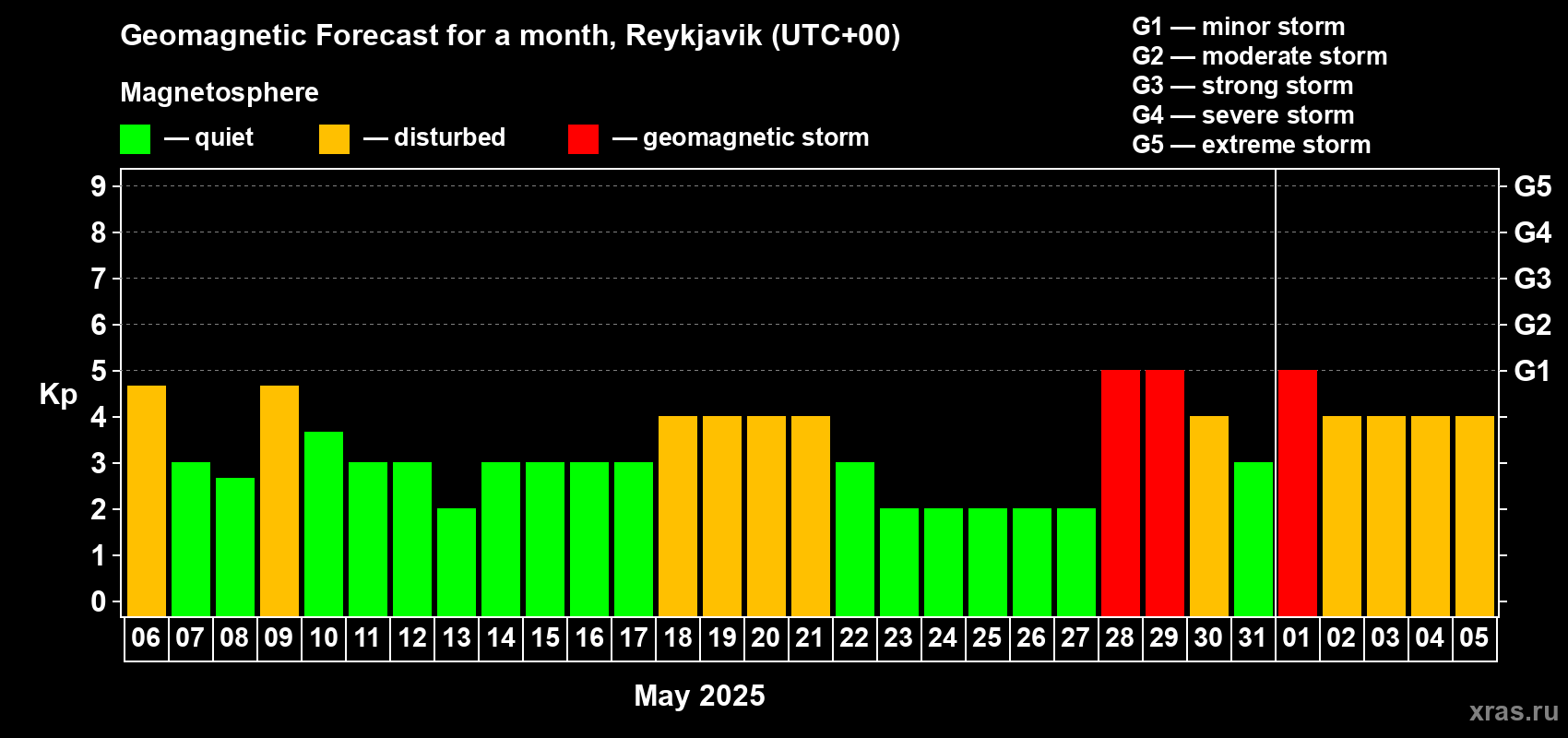Click the "G1 — minor storm" legend line
1568x738 pixels.
tap(1239, 27)
